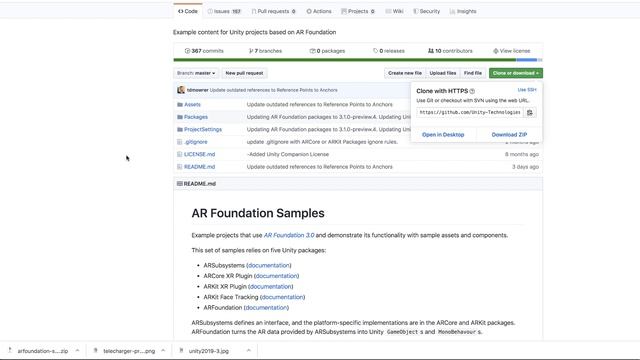The image size is (640, 360).
Task: View the 7 branches list
Action: click(265, 51)
